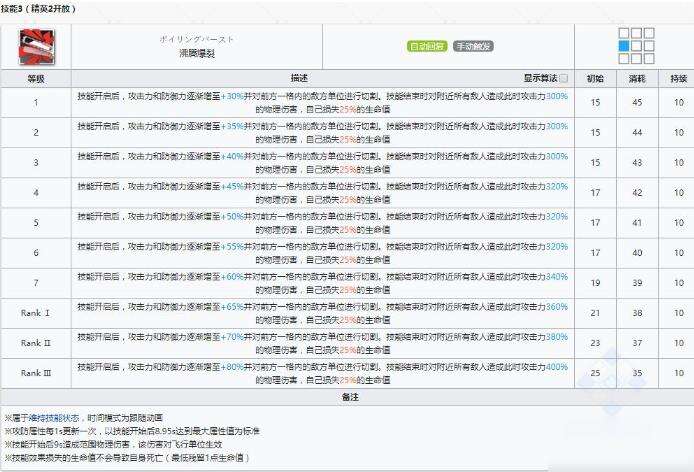This screenshot has width=694, height=472.
Task: Click the 持续 column header
Action: point(679,79)
